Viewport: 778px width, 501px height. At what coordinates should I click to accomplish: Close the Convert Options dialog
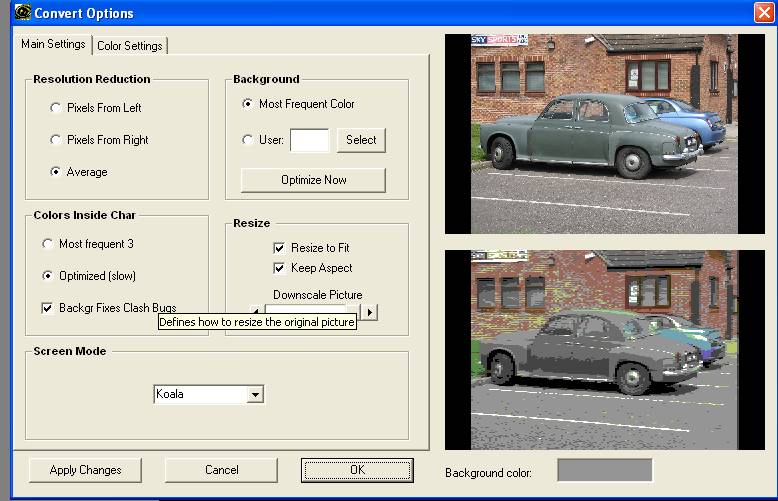[763, 13]
